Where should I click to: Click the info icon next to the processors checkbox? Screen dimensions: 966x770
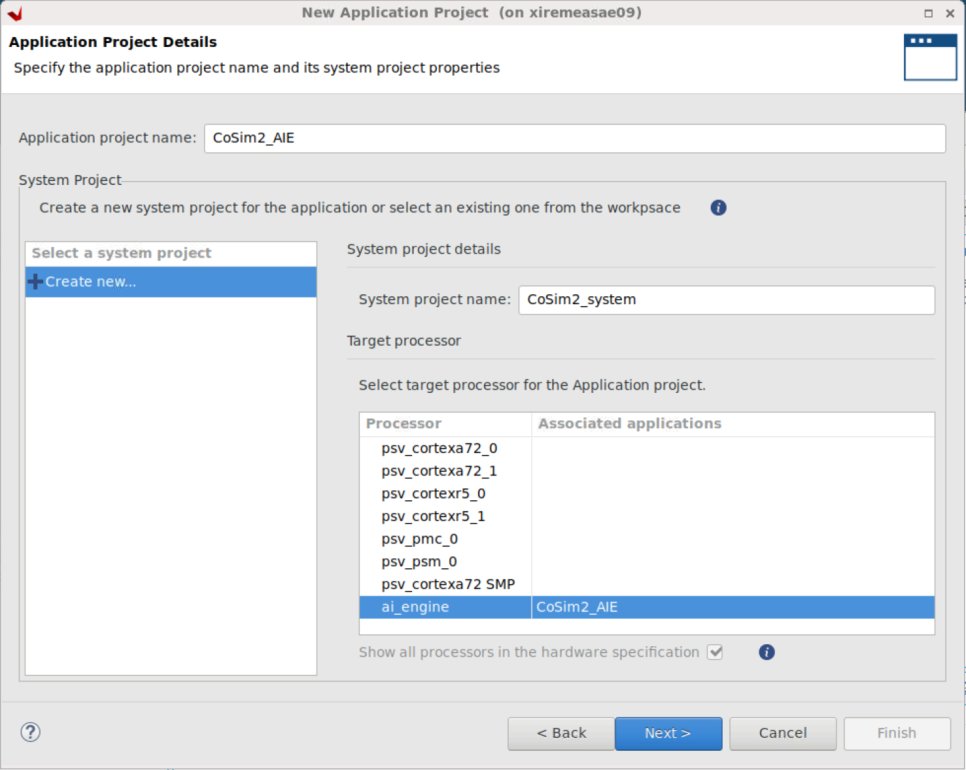point(766,652)
